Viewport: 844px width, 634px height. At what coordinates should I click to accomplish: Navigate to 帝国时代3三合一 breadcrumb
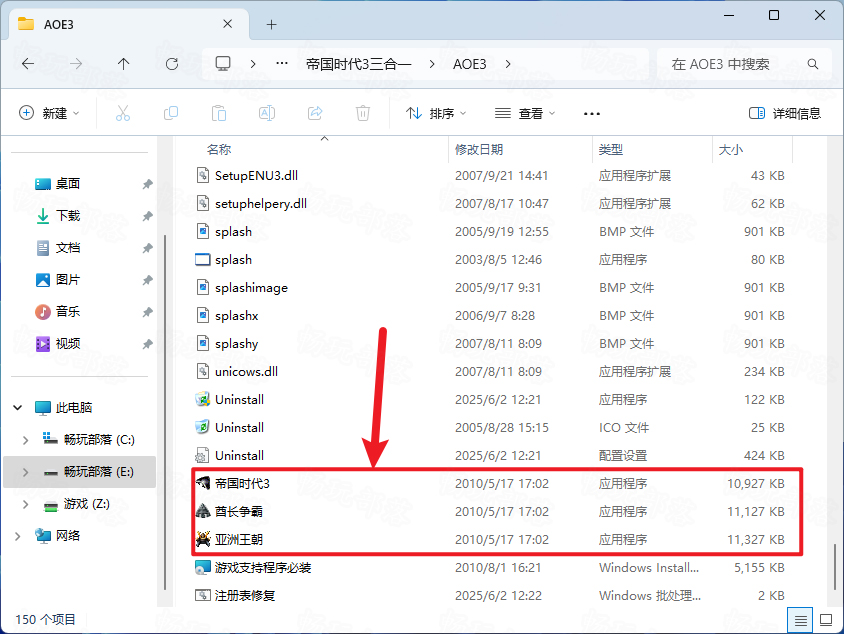[358, 64]
